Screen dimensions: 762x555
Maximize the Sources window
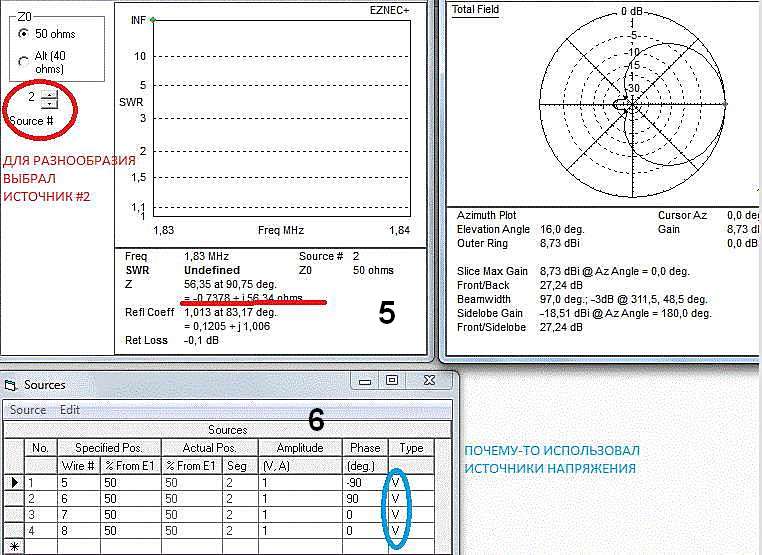coord(392,381)
